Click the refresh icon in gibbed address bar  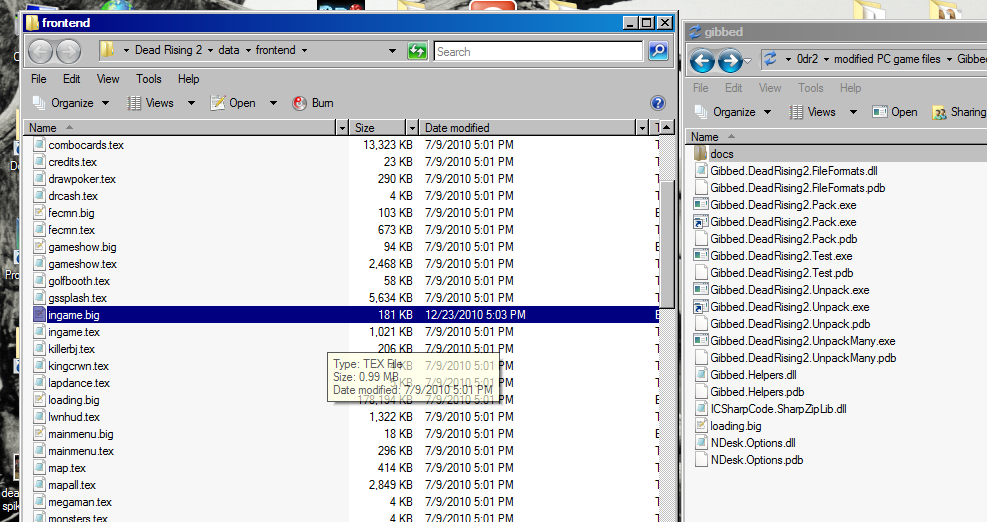pyautogui.click(x=770, y=59)
